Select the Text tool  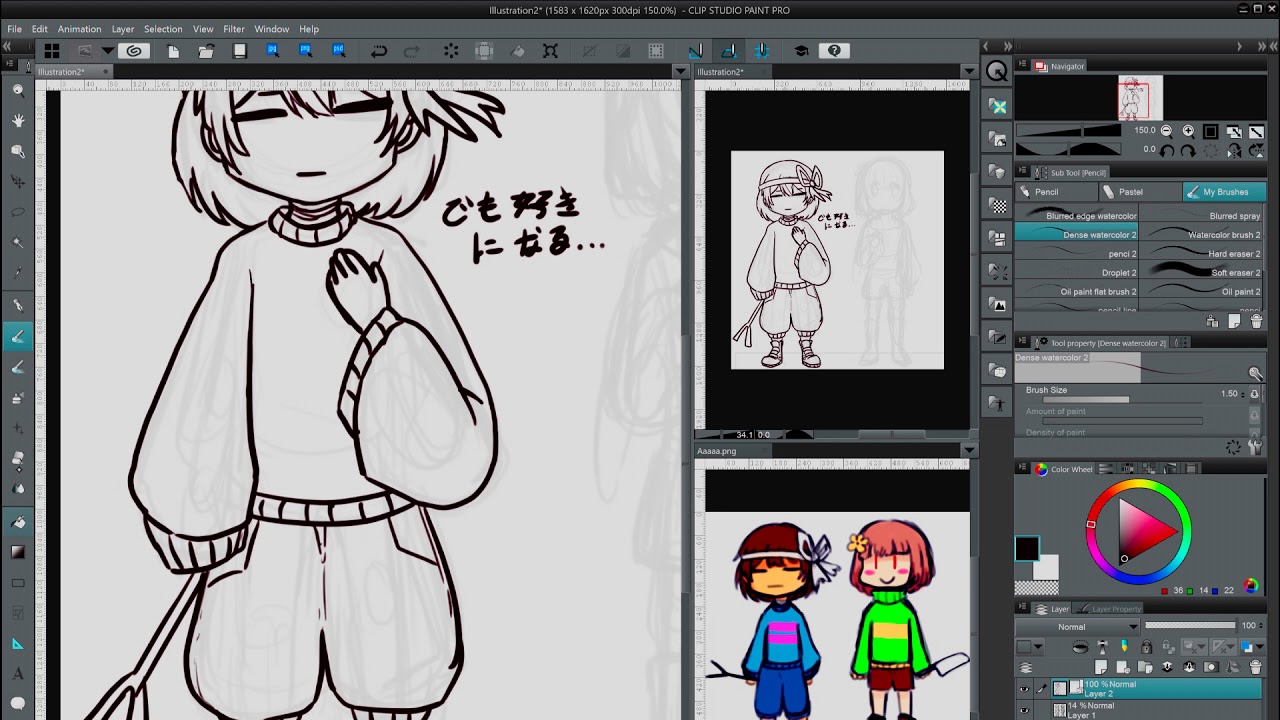pos(18,675)
